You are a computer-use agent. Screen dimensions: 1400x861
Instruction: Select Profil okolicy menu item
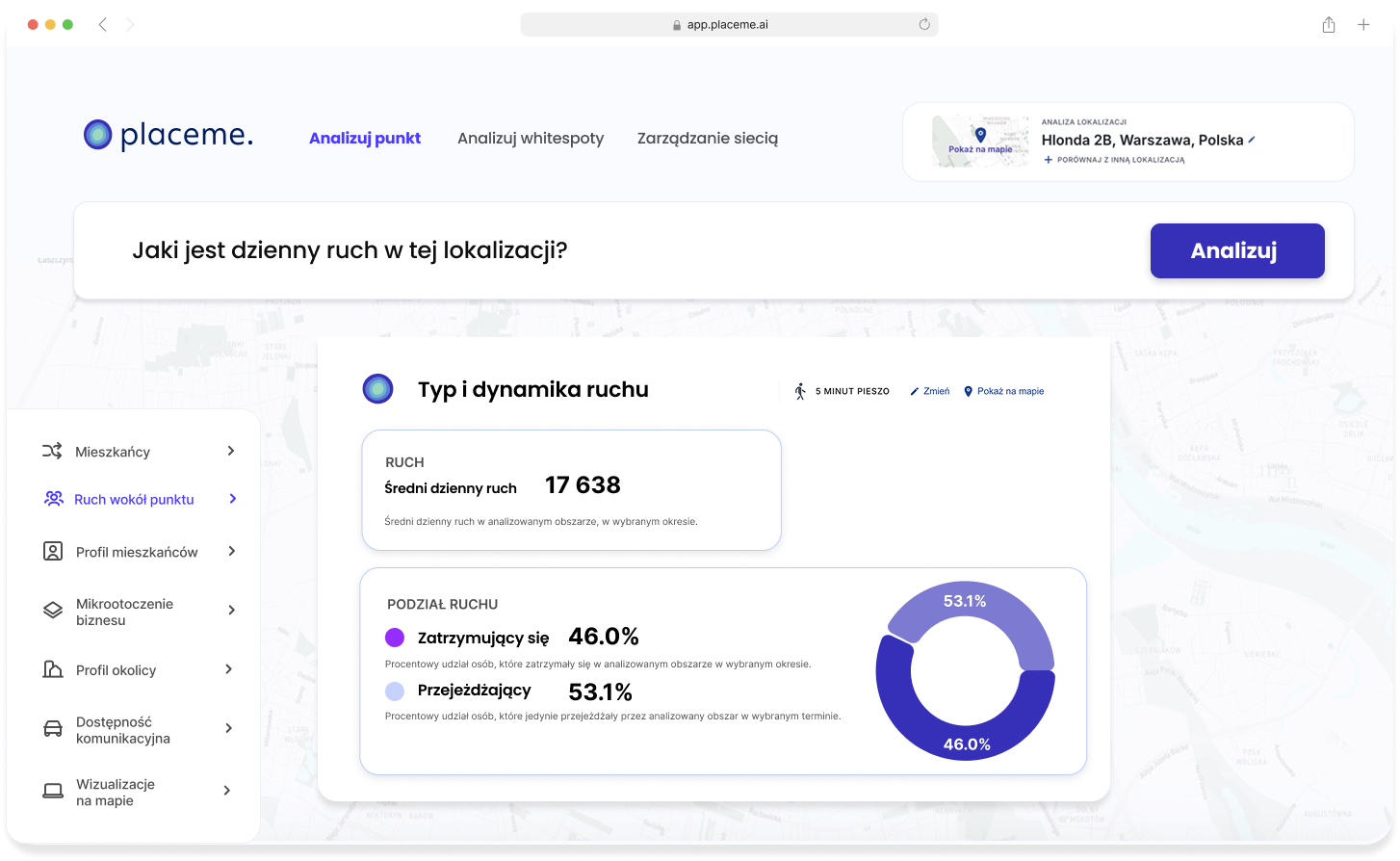116,670
